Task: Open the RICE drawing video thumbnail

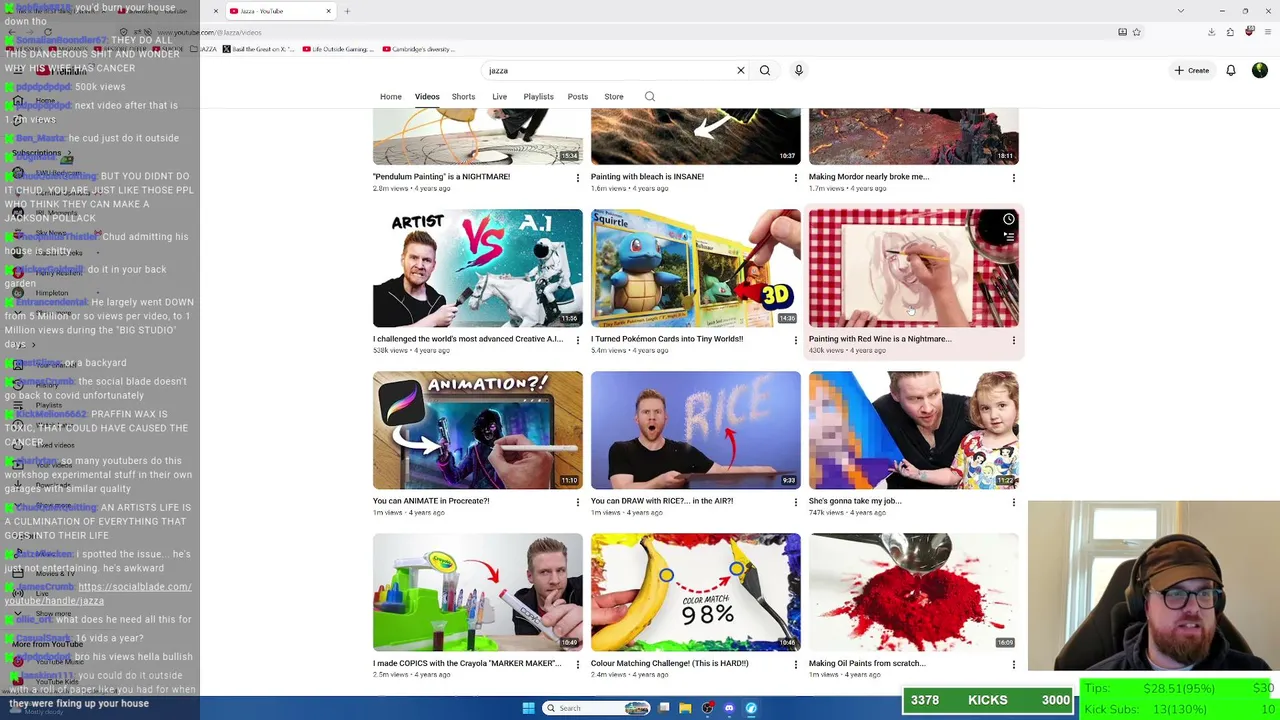Action: pyautogui.click(x=696, y=430)
